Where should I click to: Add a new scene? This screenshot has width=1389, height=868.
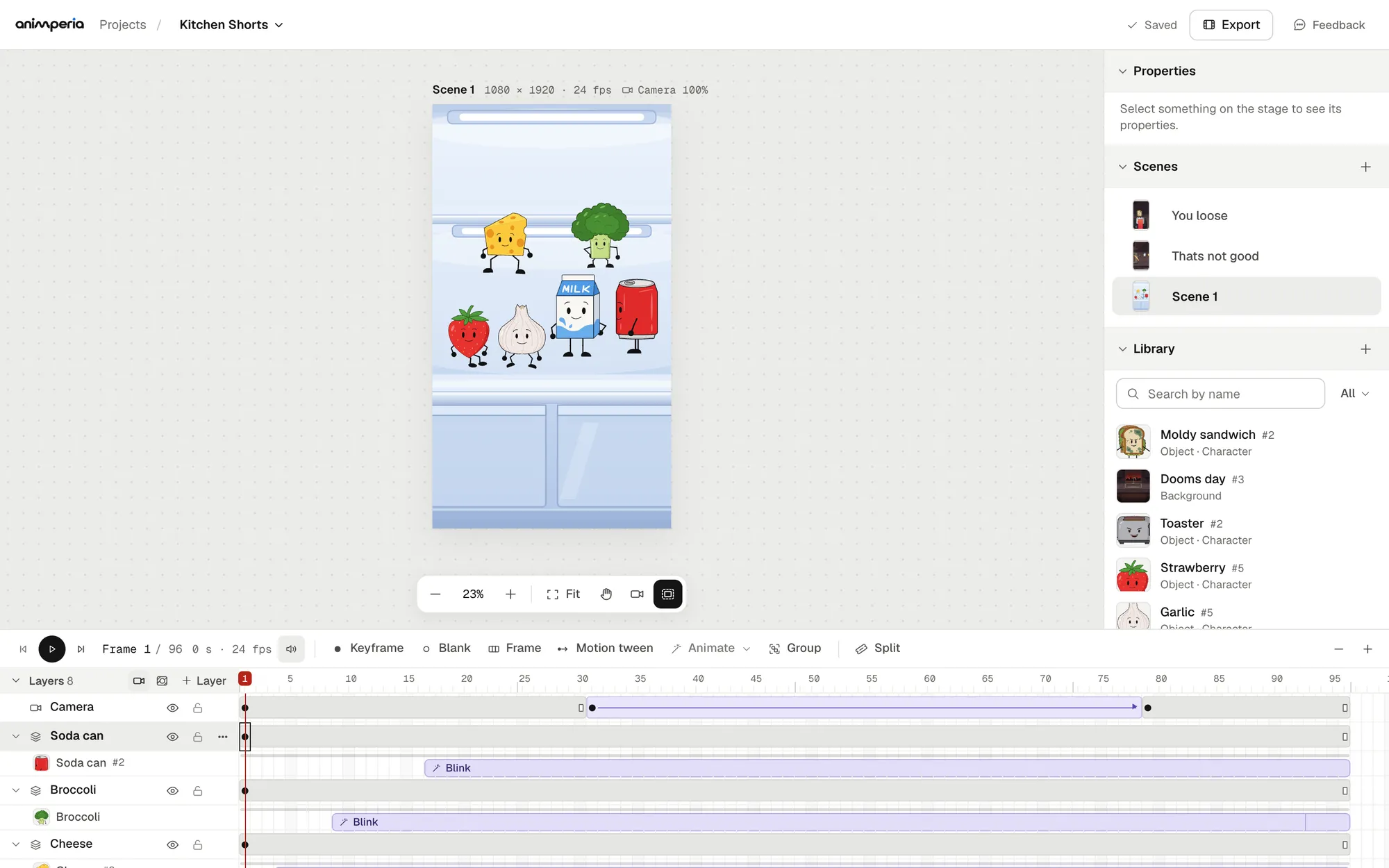pyautogui.click(x=1365, y=167)
